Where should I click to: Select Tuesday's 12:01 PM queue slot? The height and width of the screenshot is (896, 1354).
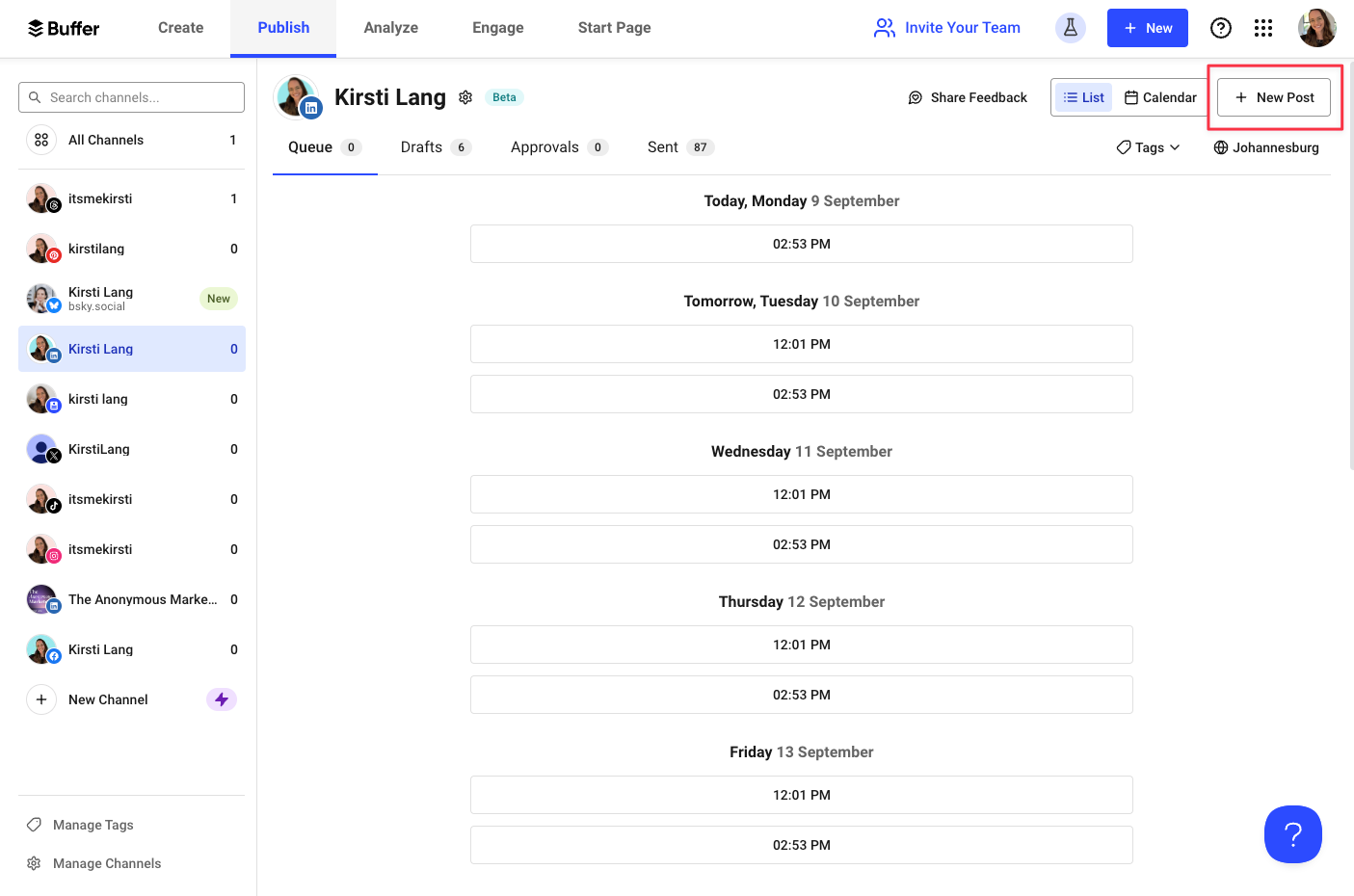tap(802, 344)
